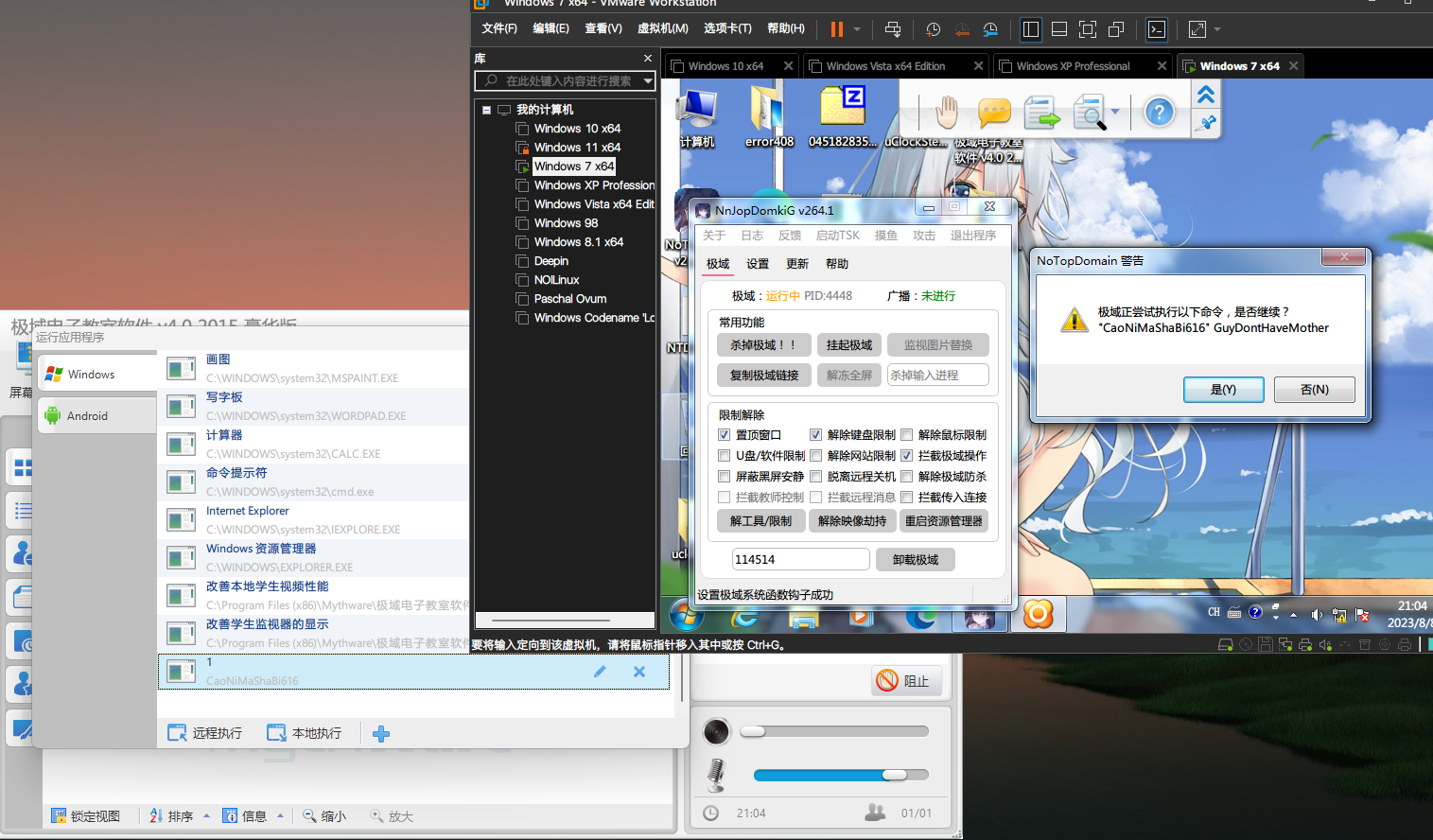Enable the 解除网站限制 checkbox
The image size is (1433, 840).
[815, 456]
